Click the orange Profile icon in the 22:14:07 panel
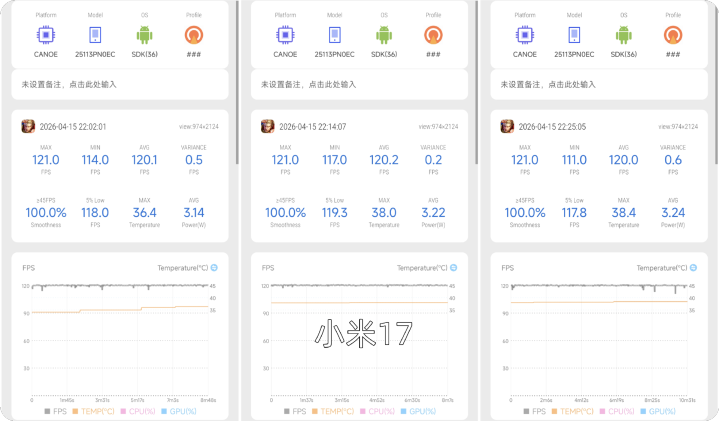Viewport: 719px width, 421px height. [x=433, y=35]
